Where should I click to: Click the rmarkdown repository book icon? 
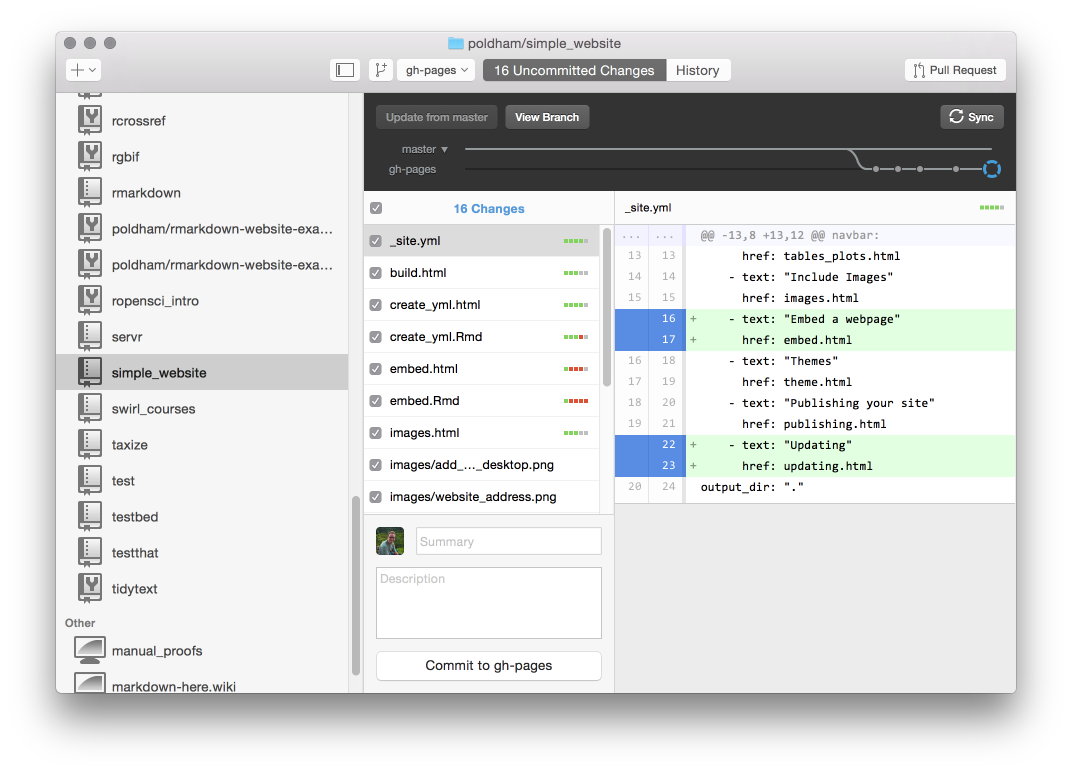point(90,193)
